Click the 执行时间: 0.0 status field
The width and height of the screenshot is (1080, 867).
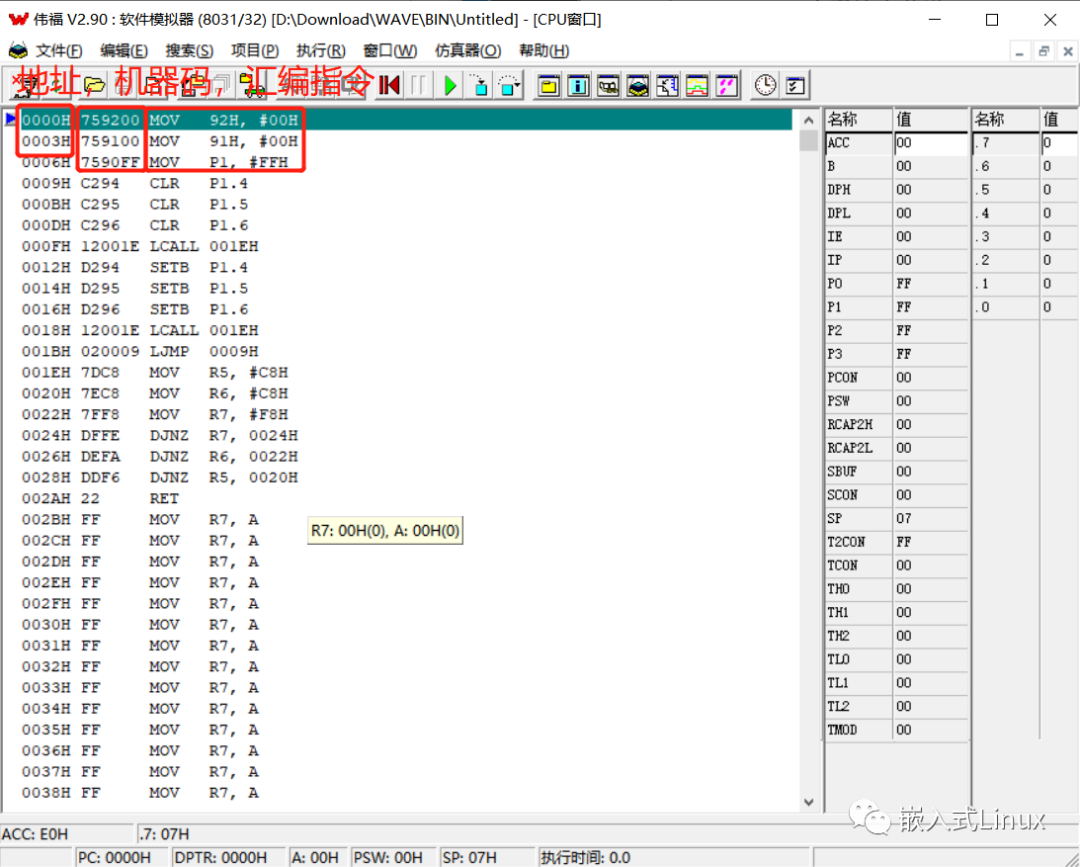click(672, 858)
